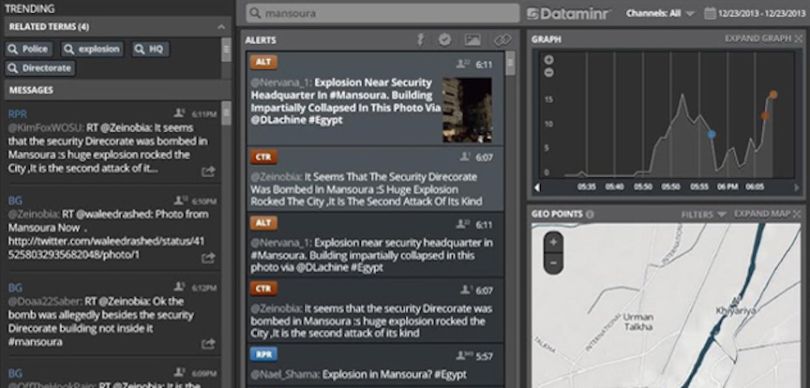Image resolution: width=810 pixels, height=388 pixels.
Task: Click the RPR source label on first message
Action: coord(18,114)
